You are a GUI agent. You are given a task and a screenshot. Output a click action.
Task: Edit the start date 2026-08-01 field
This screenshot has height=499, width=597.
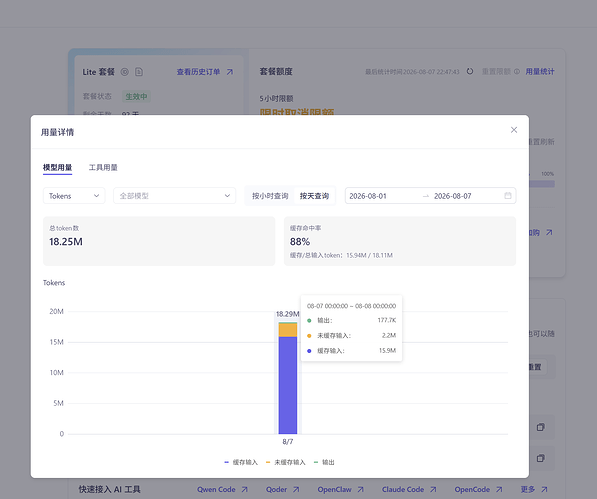click(x=382, y=196)
